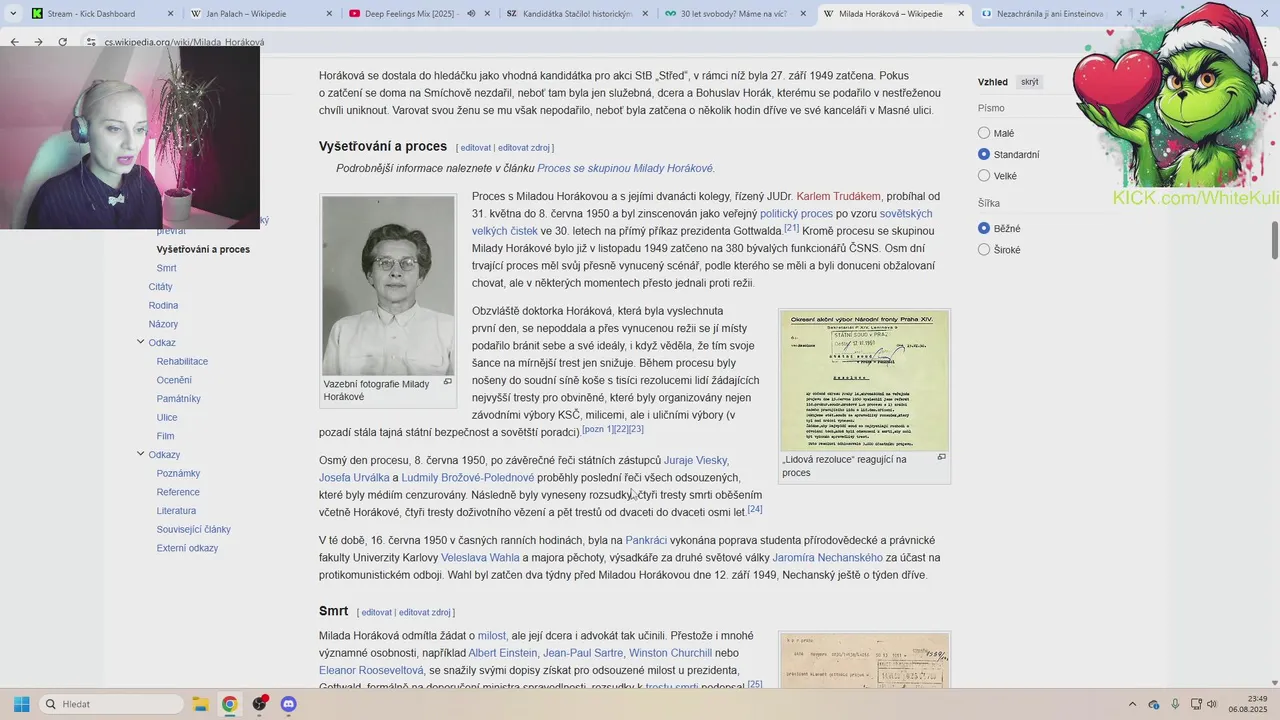Image resolution: width=1280 pixels, height=720 pixels.
Task: Switch to 30 let svobody tab
Action: coord(735,14)
